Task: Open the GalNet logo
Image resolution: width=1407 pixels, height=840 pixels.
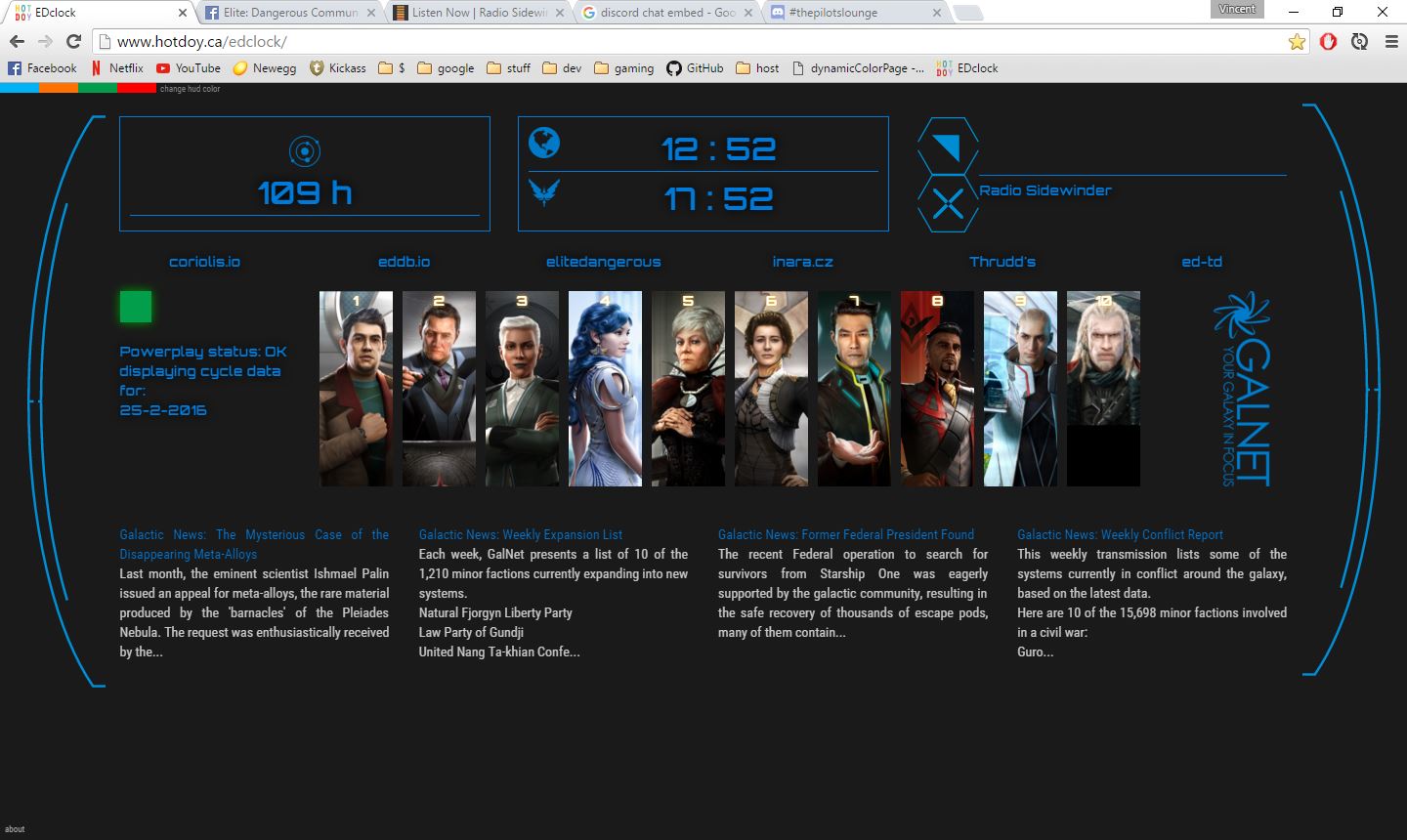Action: coord(1242,389)
